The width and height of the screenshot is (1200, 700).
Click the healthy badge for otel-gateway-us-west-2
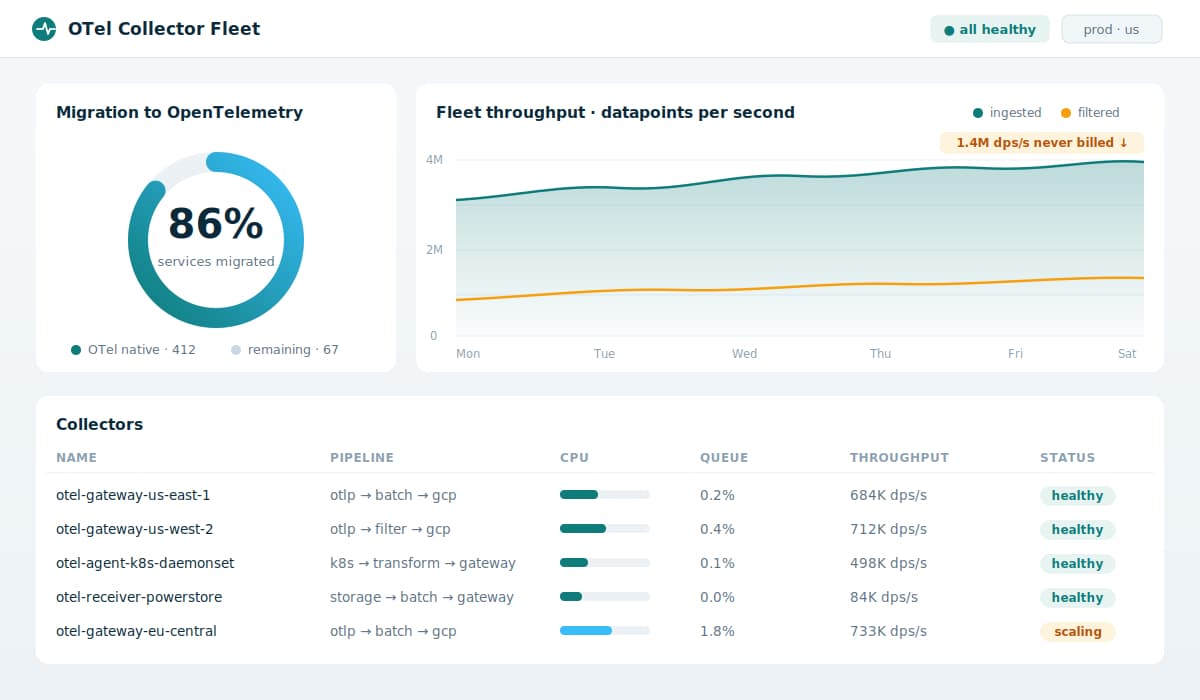pyautogui.click(x=1077, y=530)
